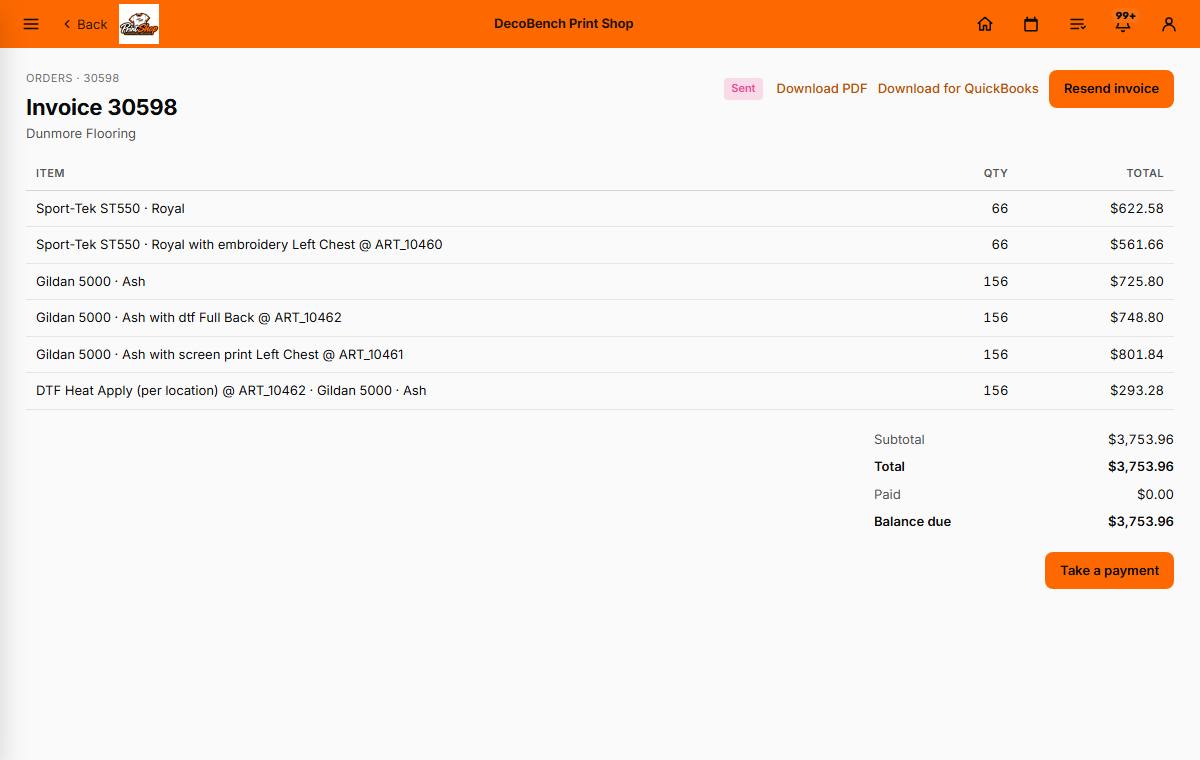Screen dimensions: 1200x760
Task: Open notifications bell with 99+ badge
Action: click(x=1124, y=22)
